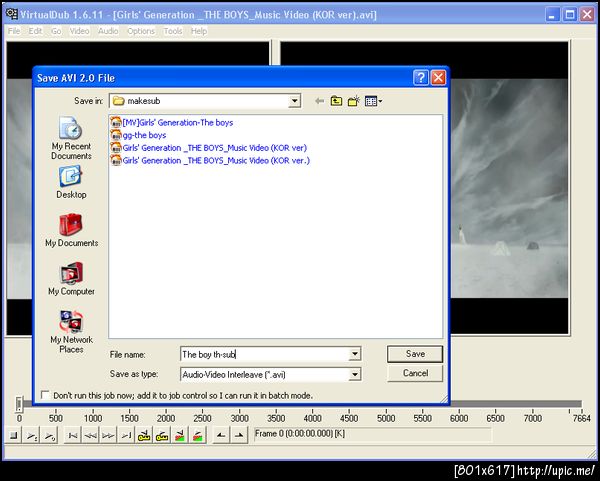Create a new folder in makesub
This screenshot has width=600, height=481.
coord(354,101)
